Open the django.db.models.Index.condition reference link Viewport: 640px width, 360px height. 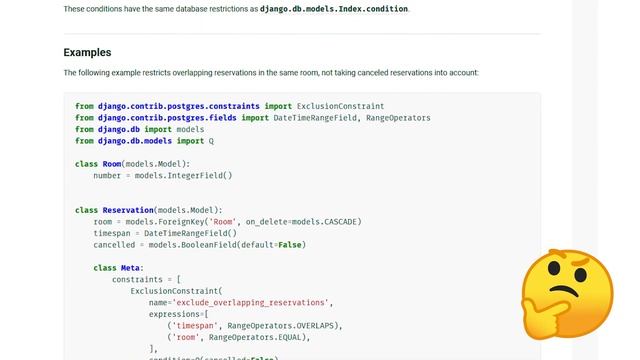point(334,9)
